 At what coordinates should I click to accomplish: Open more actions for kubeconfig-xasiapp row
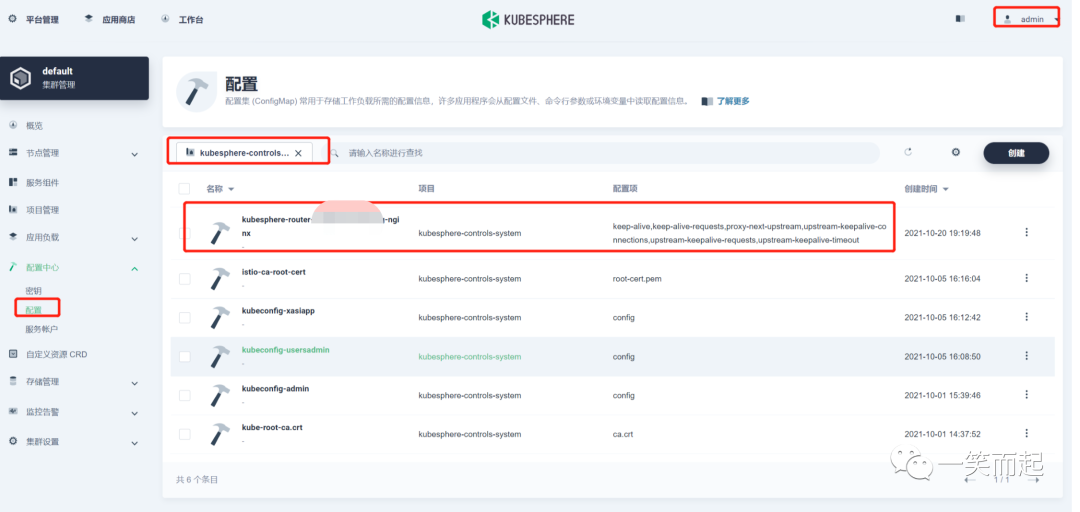(x=1026, y=317)
